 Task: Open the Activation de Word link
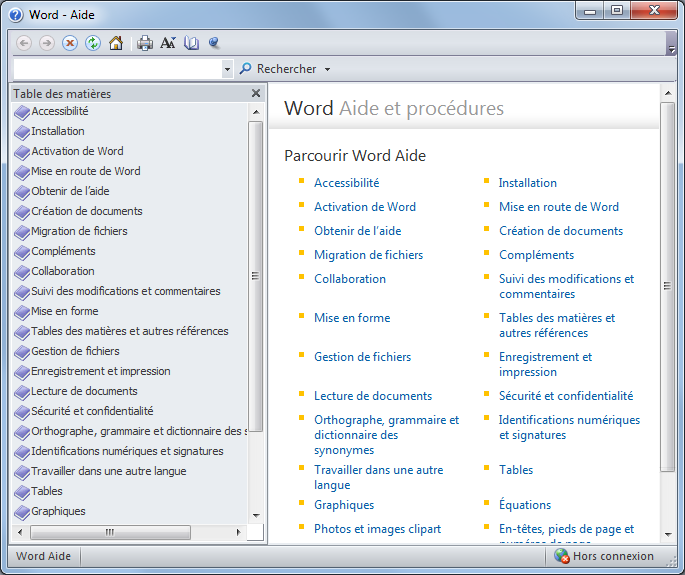(x=365, y=207)
